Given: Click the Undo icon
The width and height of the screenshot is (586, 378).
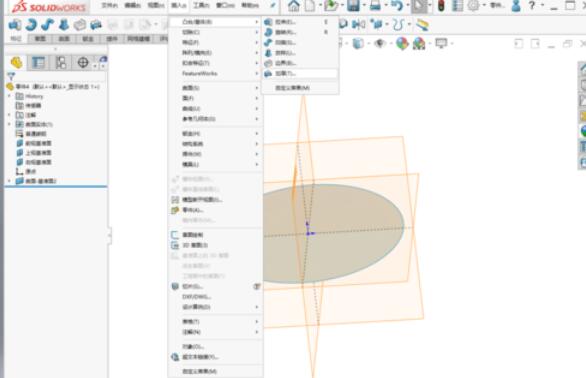Looking at the screenshot, I should [x=397, y=6].
